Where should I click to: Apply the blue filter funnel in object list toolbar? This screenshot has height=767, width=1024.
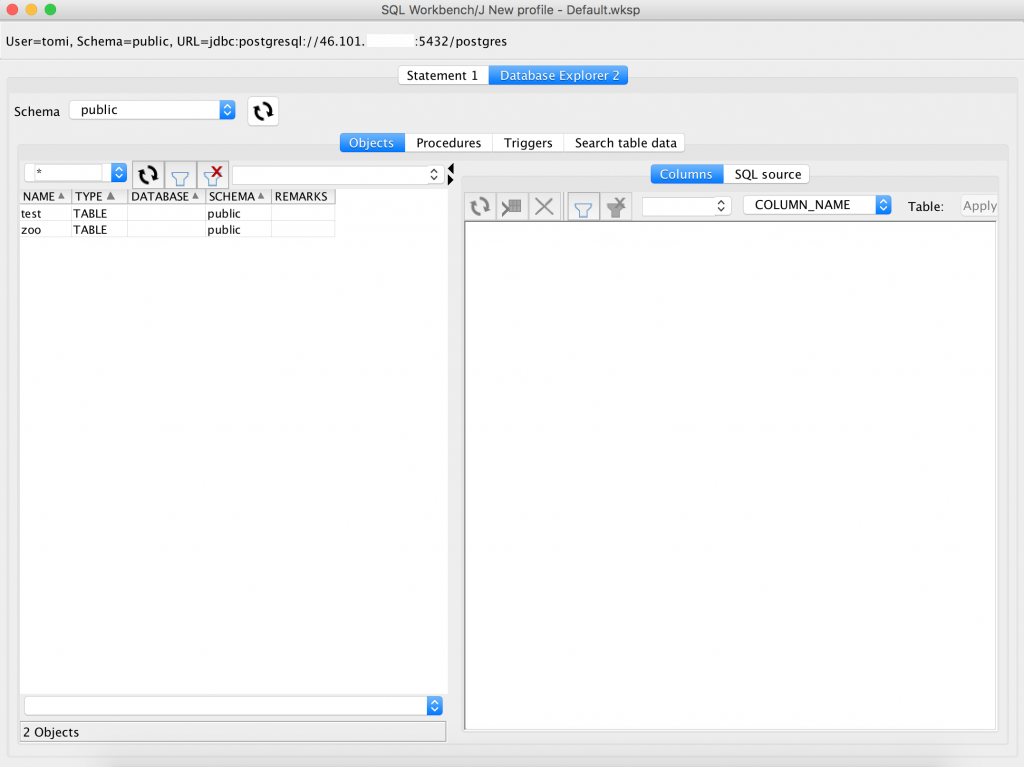[180, 174]
